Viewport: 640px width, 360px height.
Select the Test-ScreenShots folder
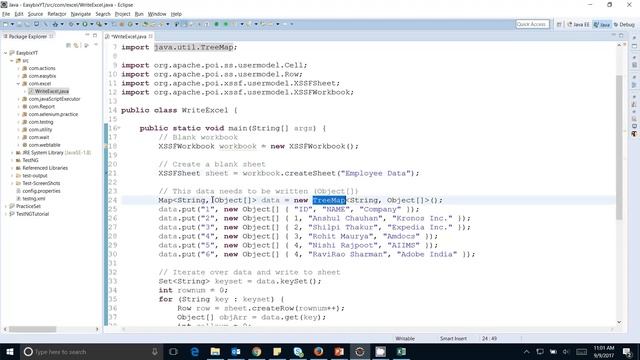pos(41,183)
